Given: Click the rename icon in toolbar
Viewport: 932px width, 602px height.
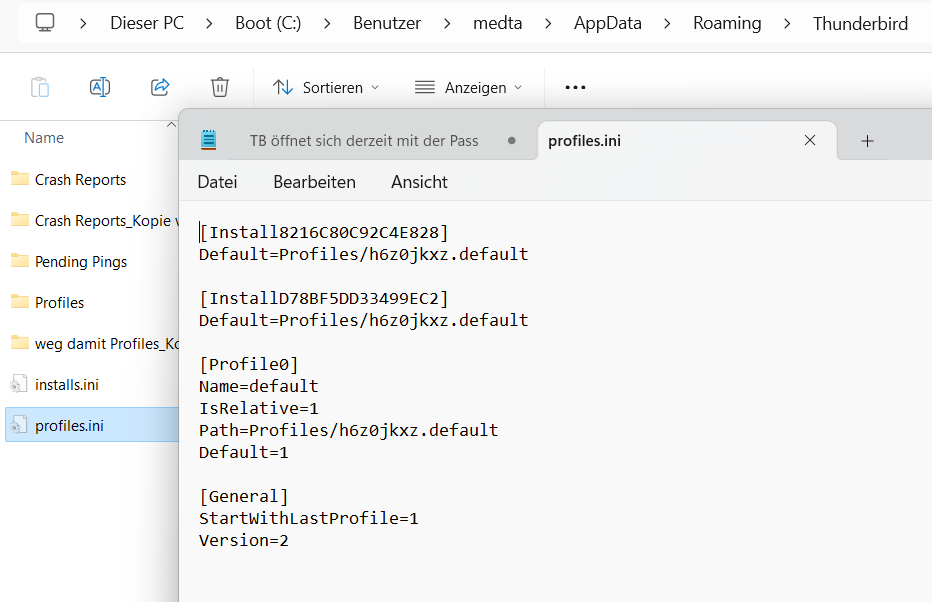Looking at the screenshot, I should click(100, 87).
